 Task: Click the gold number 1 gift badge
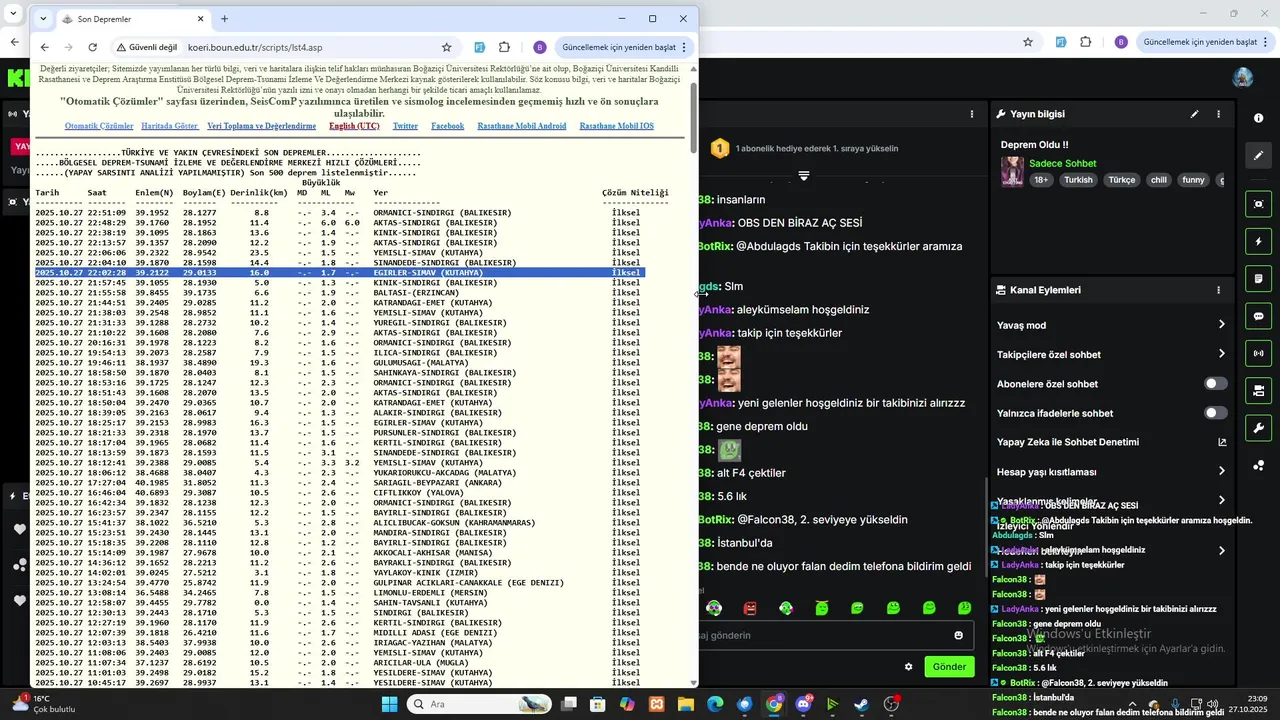[719, 148]
